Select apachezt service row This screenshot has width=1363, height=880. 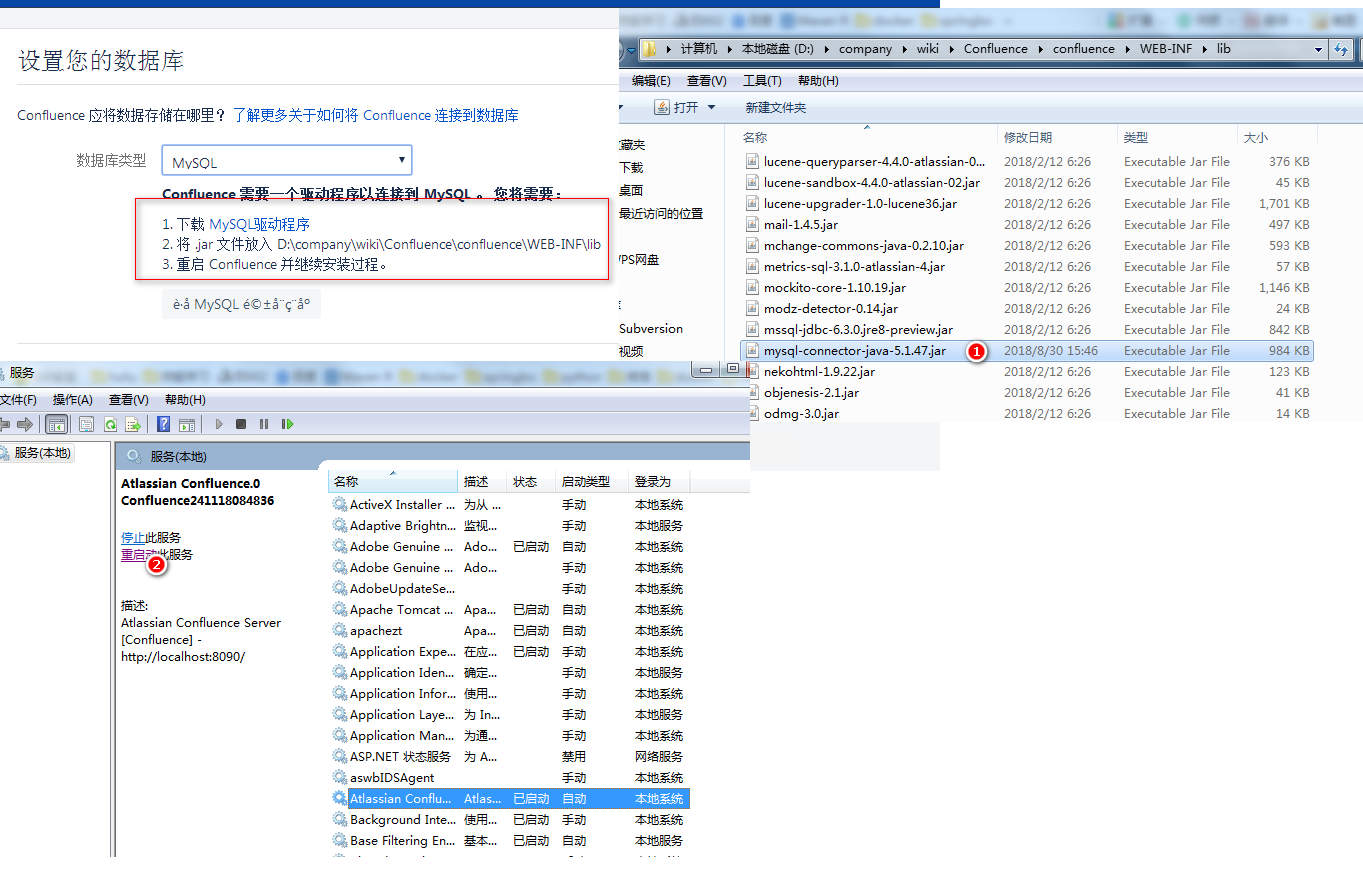pos(510,631)
